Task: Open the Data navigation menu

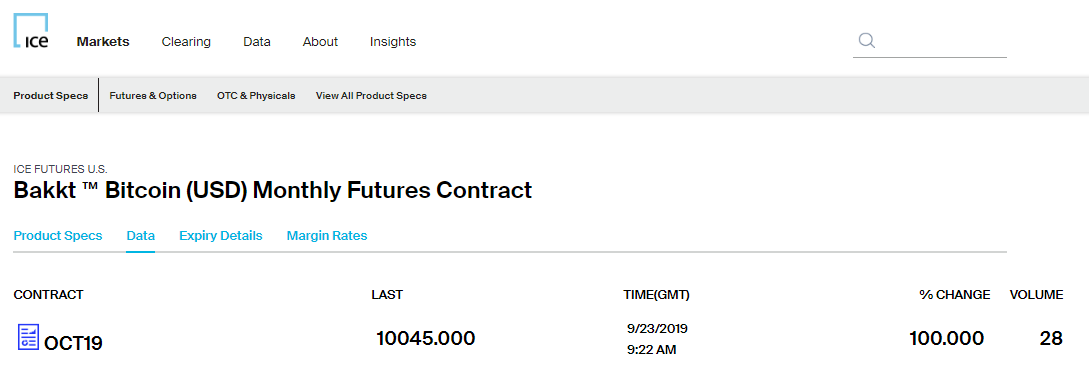Action: (257, 42)
